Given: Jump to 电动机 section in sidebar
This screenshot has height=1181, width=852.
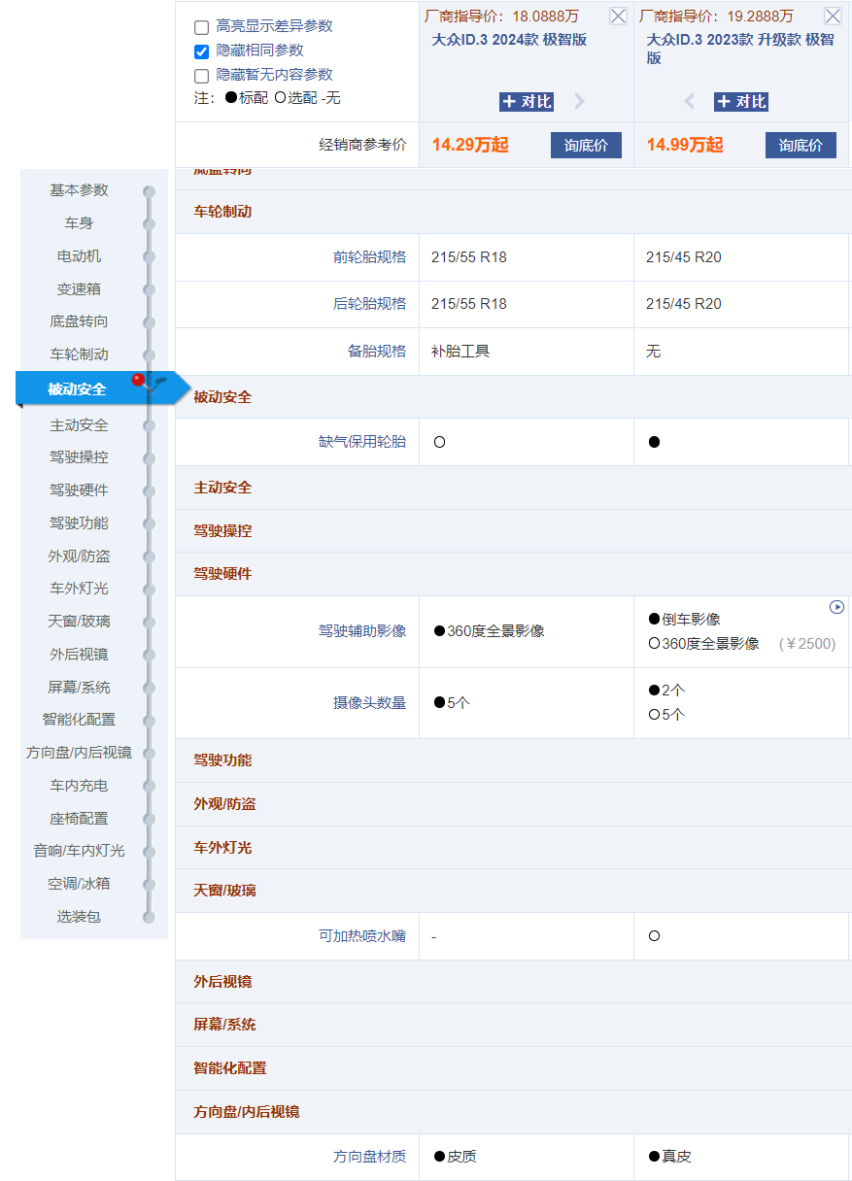Looking at the screenshot, I should [x=79, y=256].
